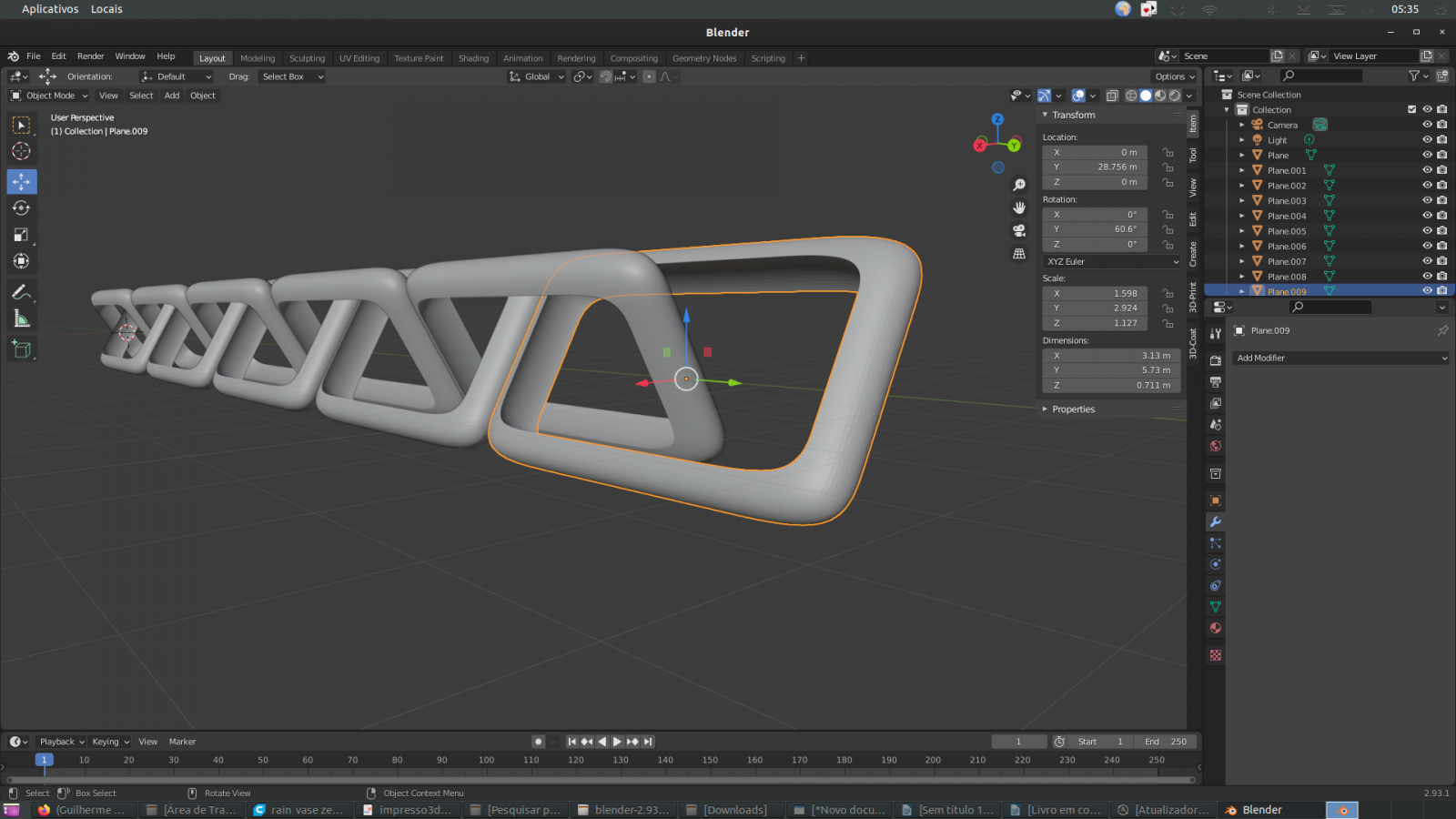
Task: Expand the Collection in the outliner
Action: 1227,109
